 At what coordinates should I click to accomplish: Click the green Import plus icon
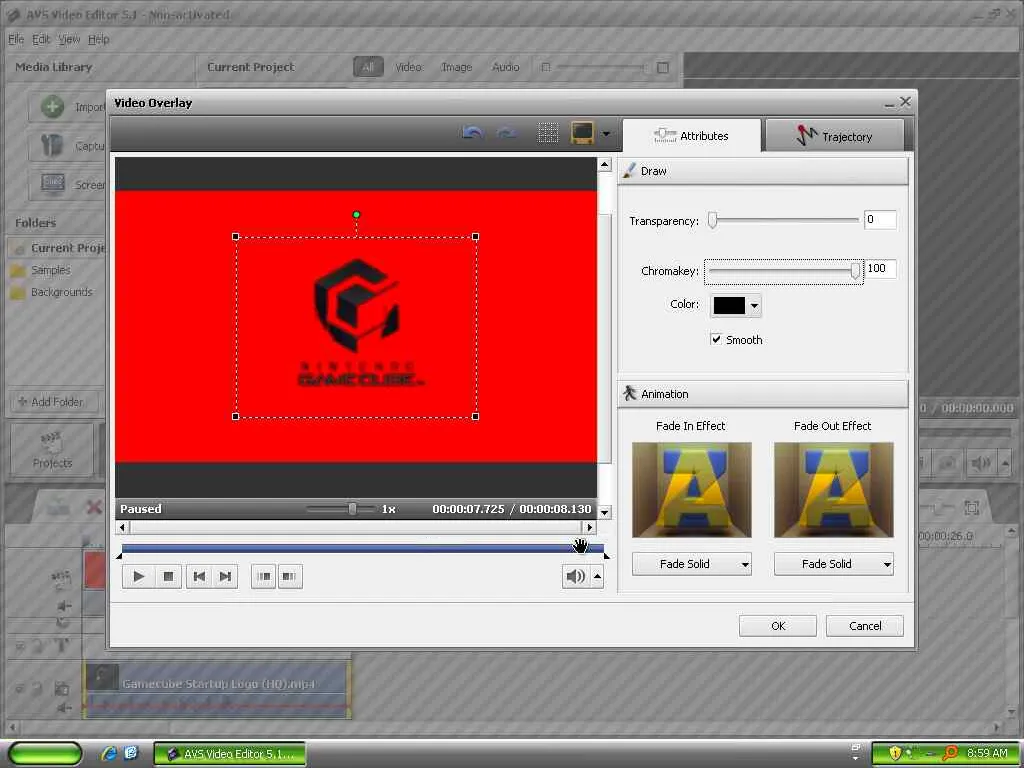52,106
